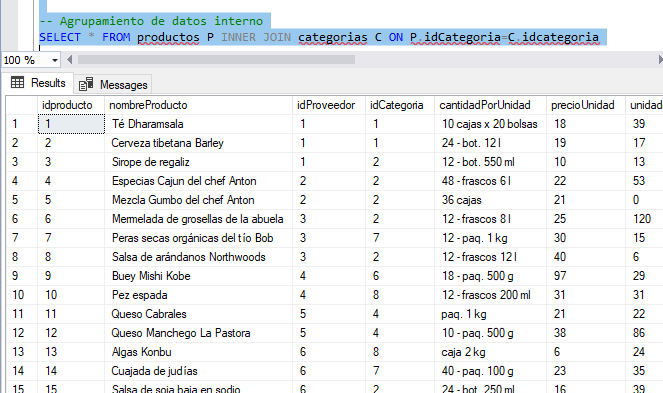Click the 'Queso Cabrales' cell
Viewport: 663px width, 393px height.
click(x=198, y=314)
